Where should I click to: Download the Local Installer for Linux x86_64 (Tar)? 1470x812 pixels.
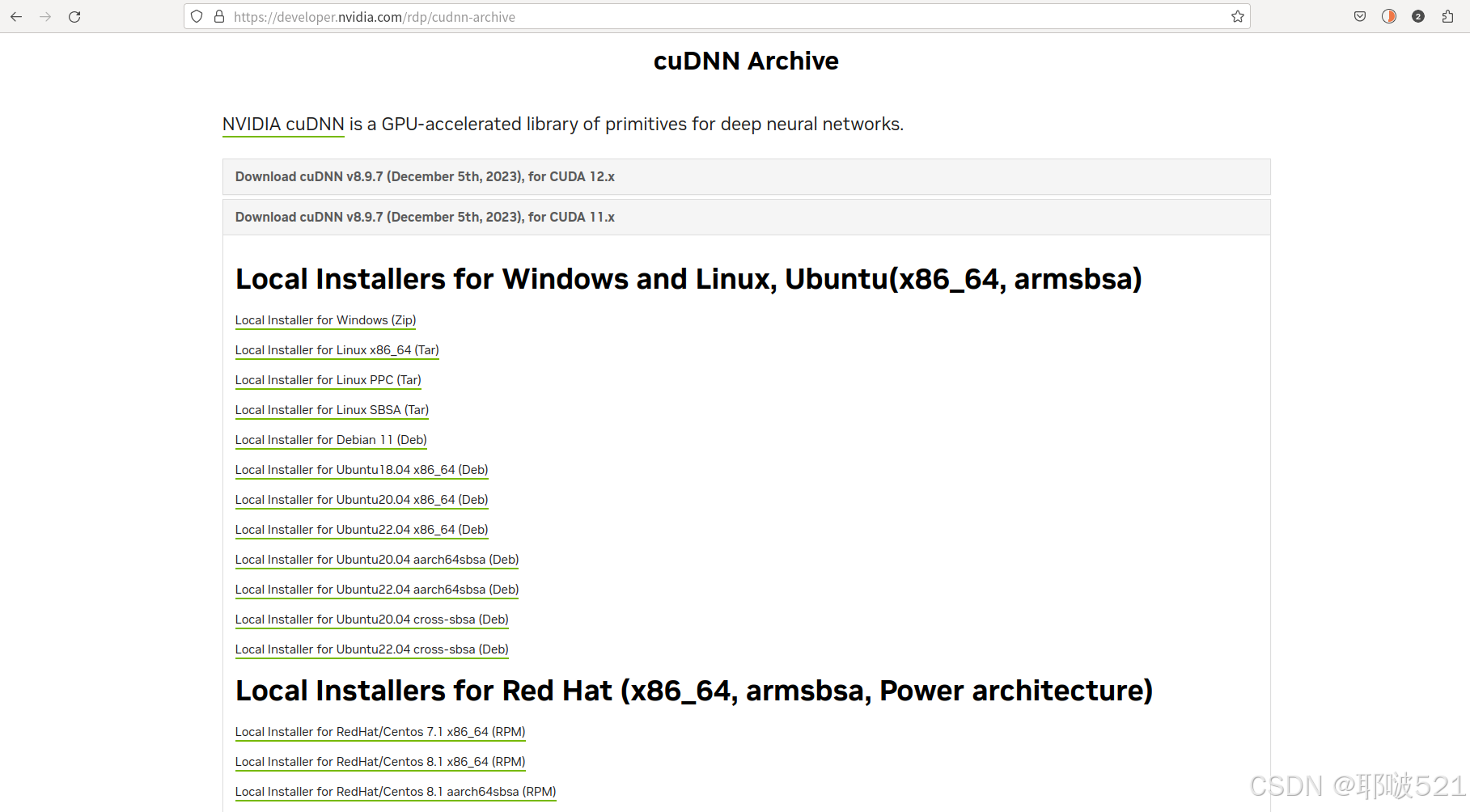pyautogui.click(x=337, y=350)
